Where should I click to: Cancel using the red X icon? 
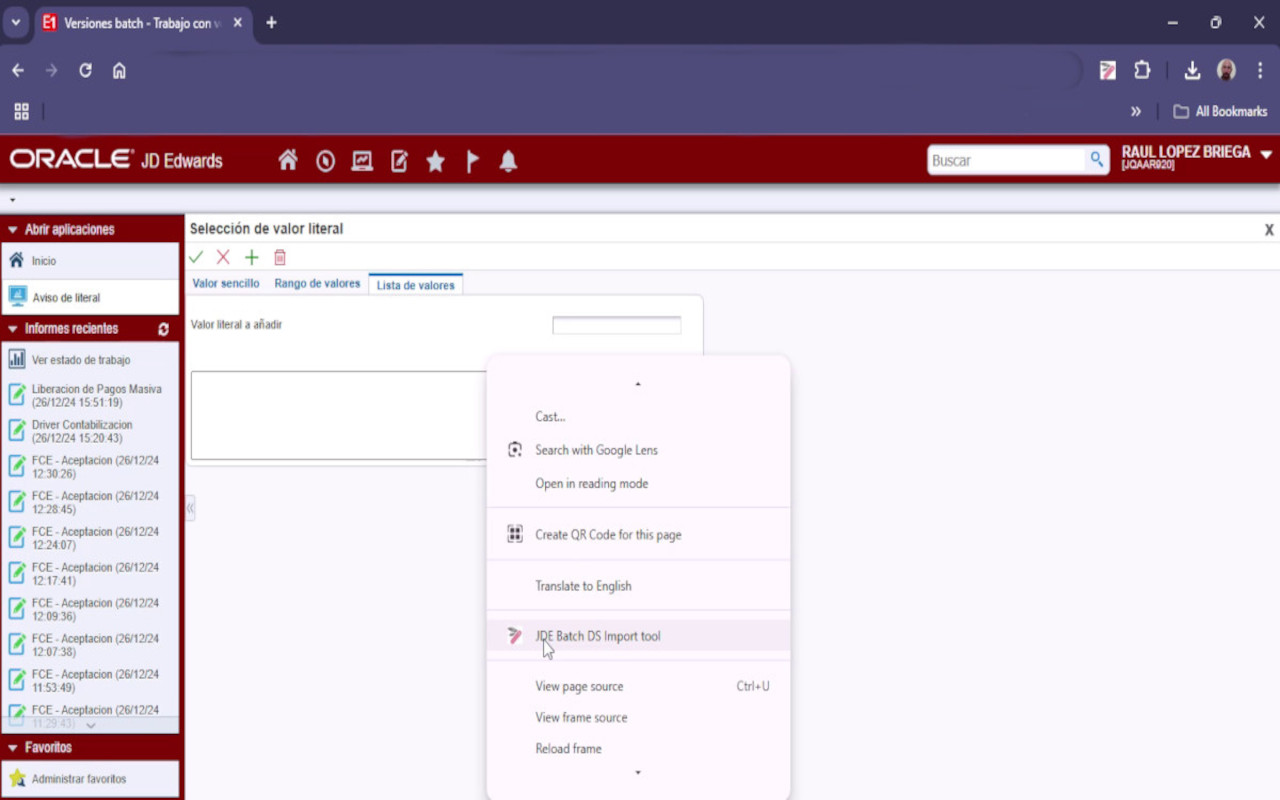(223, 257)
